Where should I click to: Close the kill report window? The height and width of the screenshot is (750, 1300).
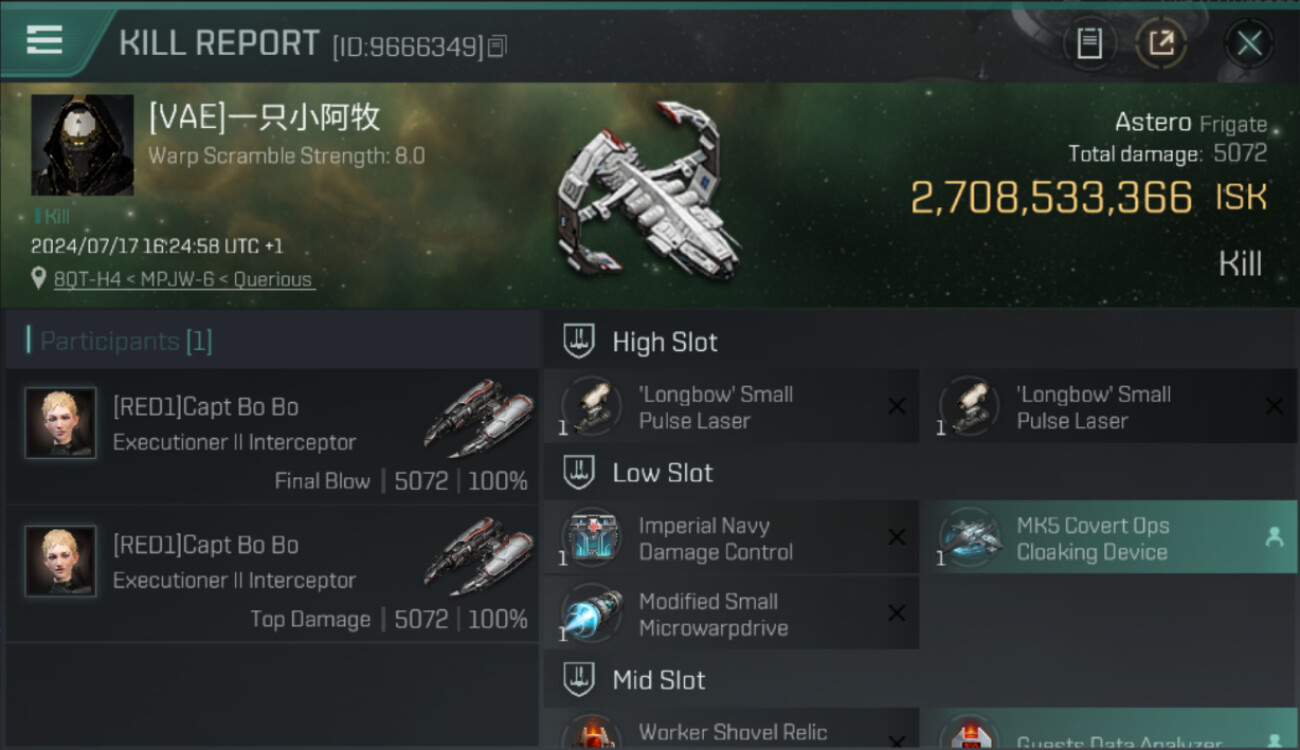pyautogui.click(x=1249, y=43)
